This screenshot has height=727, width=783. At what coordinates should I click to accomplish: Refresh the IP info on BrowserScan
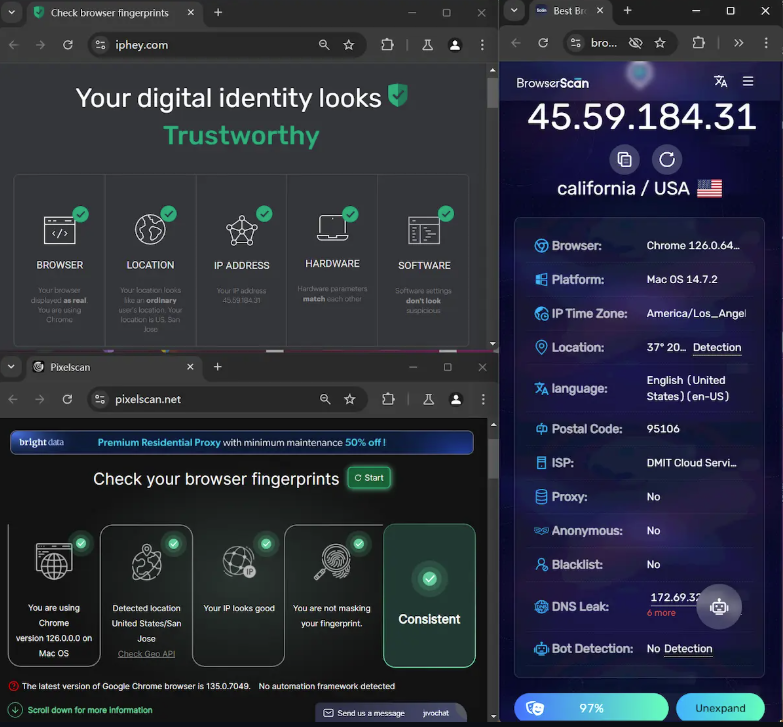(667, 160)
